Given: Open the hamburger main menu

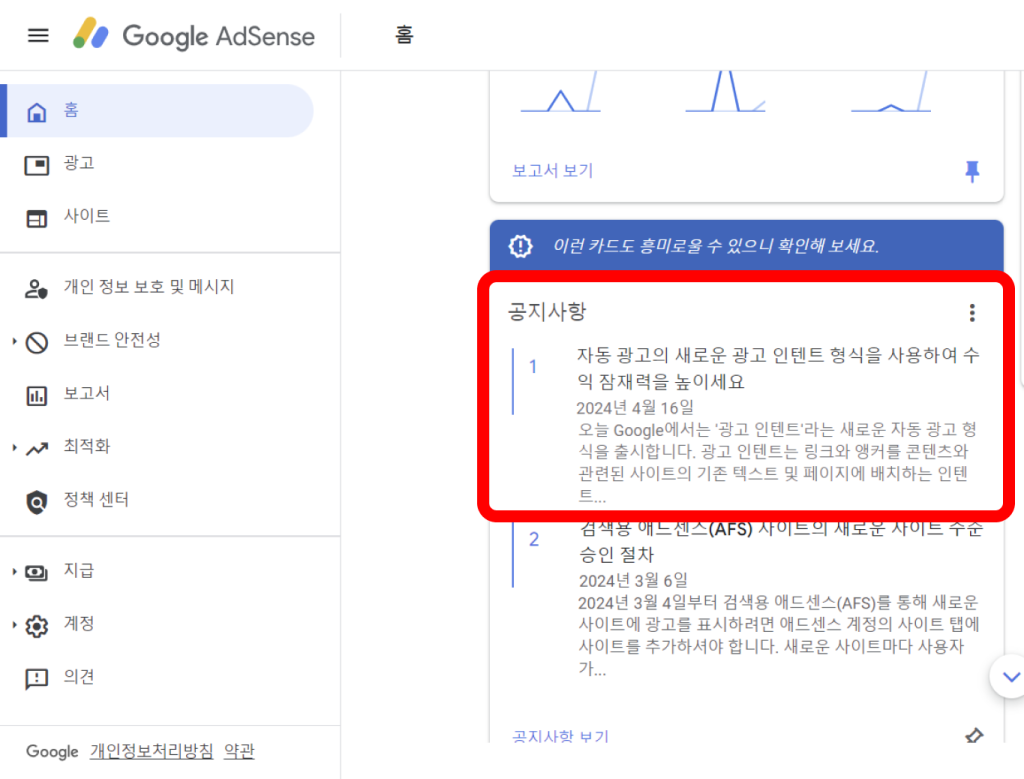Looking at the screenshot, I should click(38, 35).
